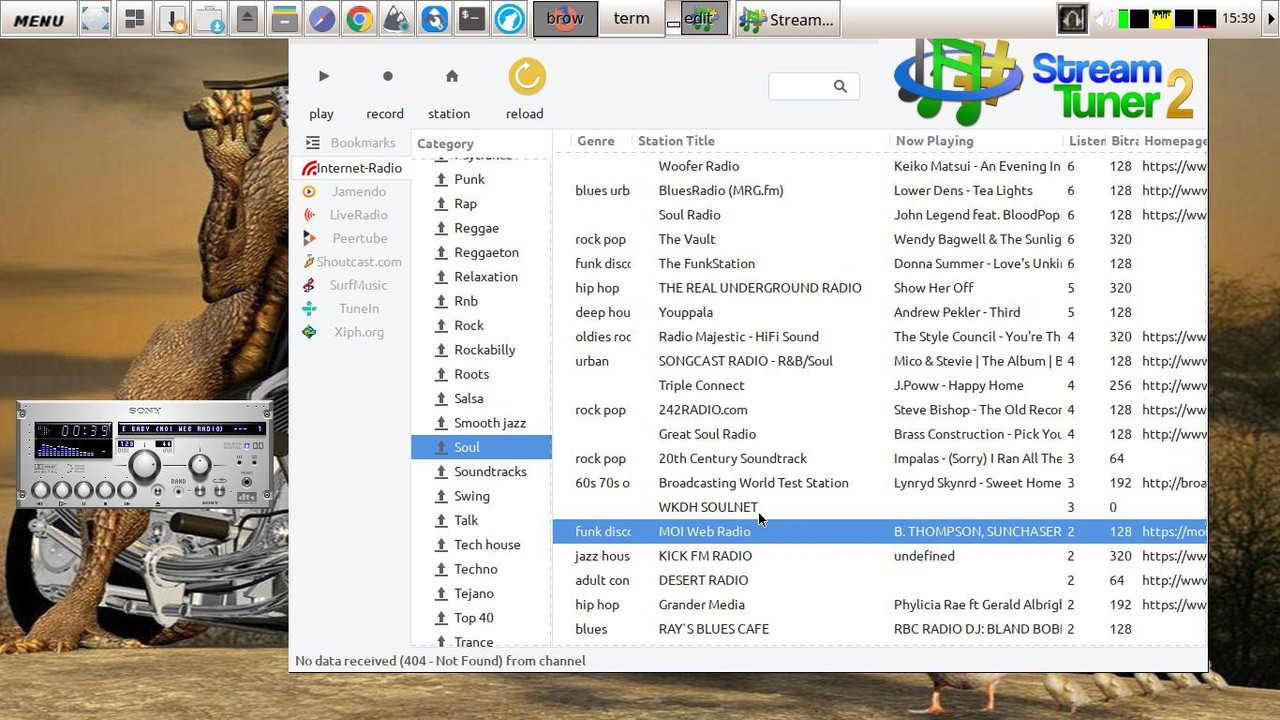Switch to the Internet-Radio channel
The image size is (1280, 720).
click(x=352, y=168)
